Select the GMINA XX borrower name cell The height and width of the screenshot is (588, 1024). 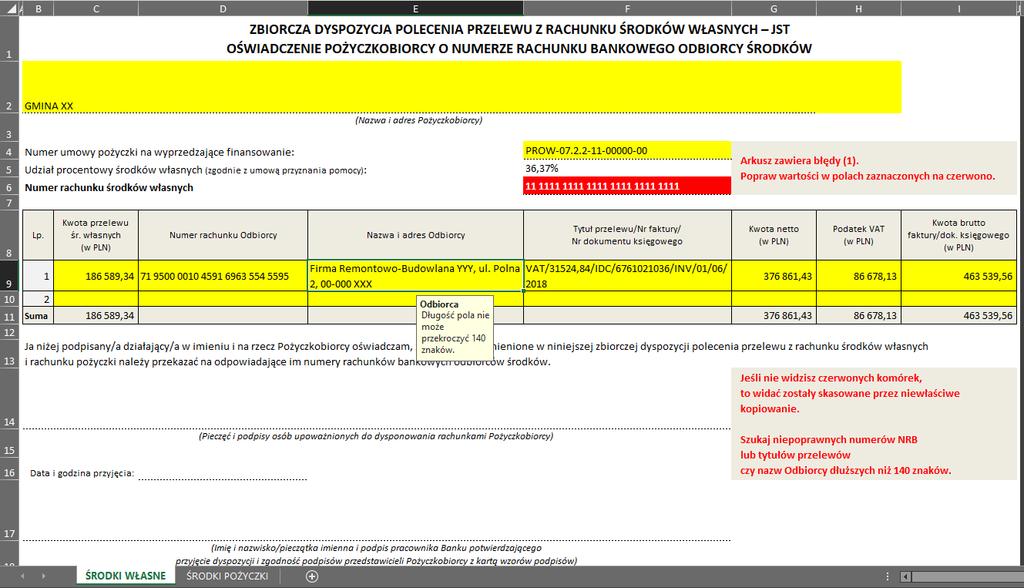pyautogui.click(x=462, y=88)
